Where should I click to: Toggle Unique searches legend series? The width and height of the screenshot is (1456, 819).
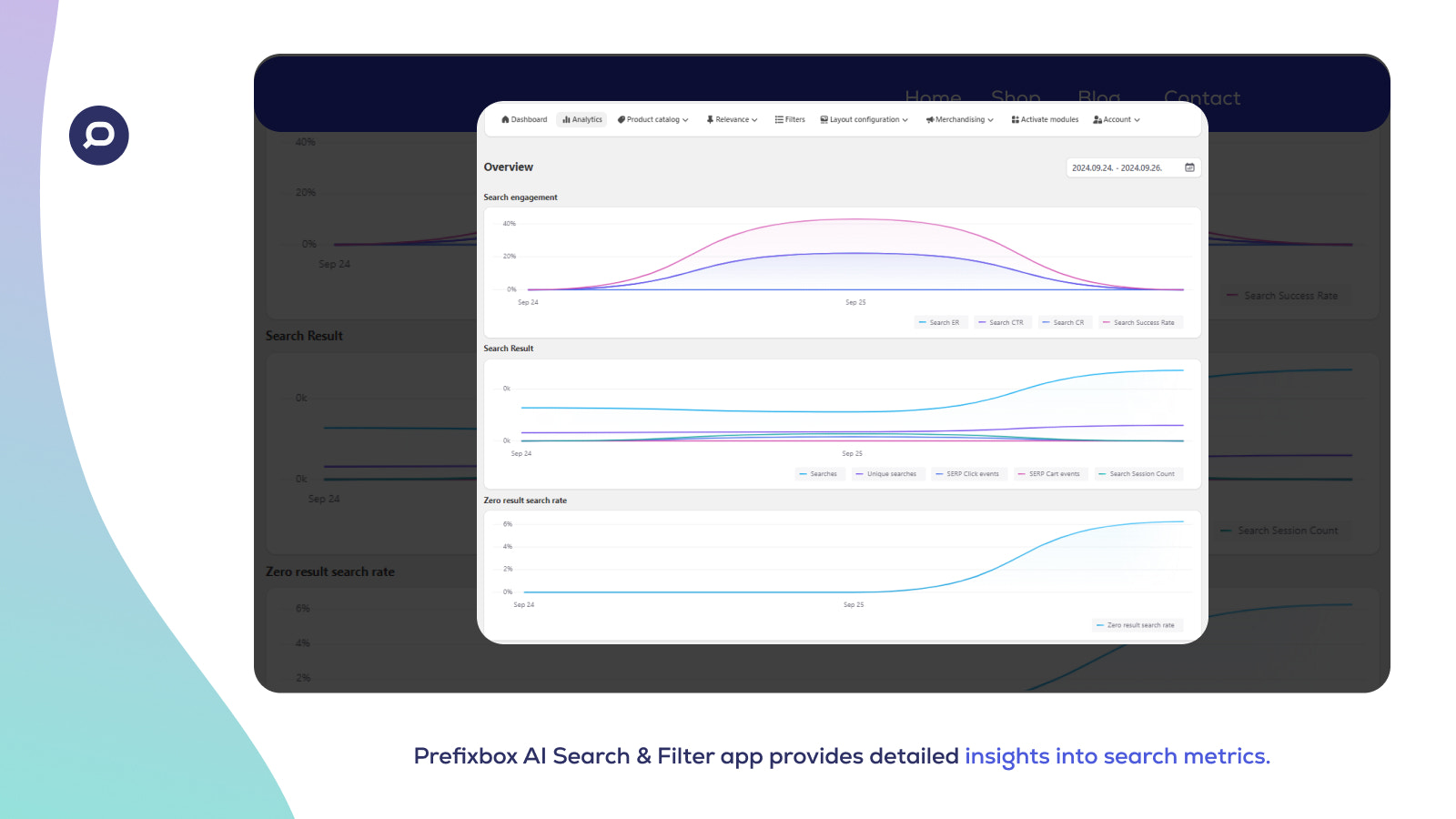887,473
